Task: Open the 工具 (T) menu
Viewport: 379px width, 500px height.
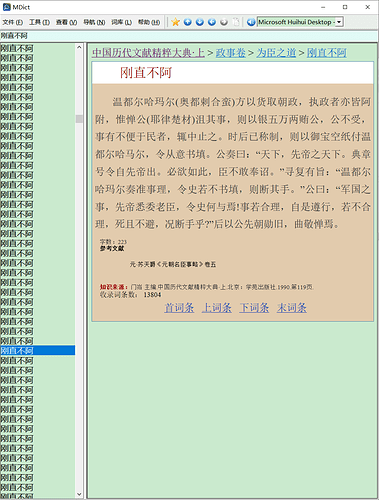Action: (x=39, y=22)
